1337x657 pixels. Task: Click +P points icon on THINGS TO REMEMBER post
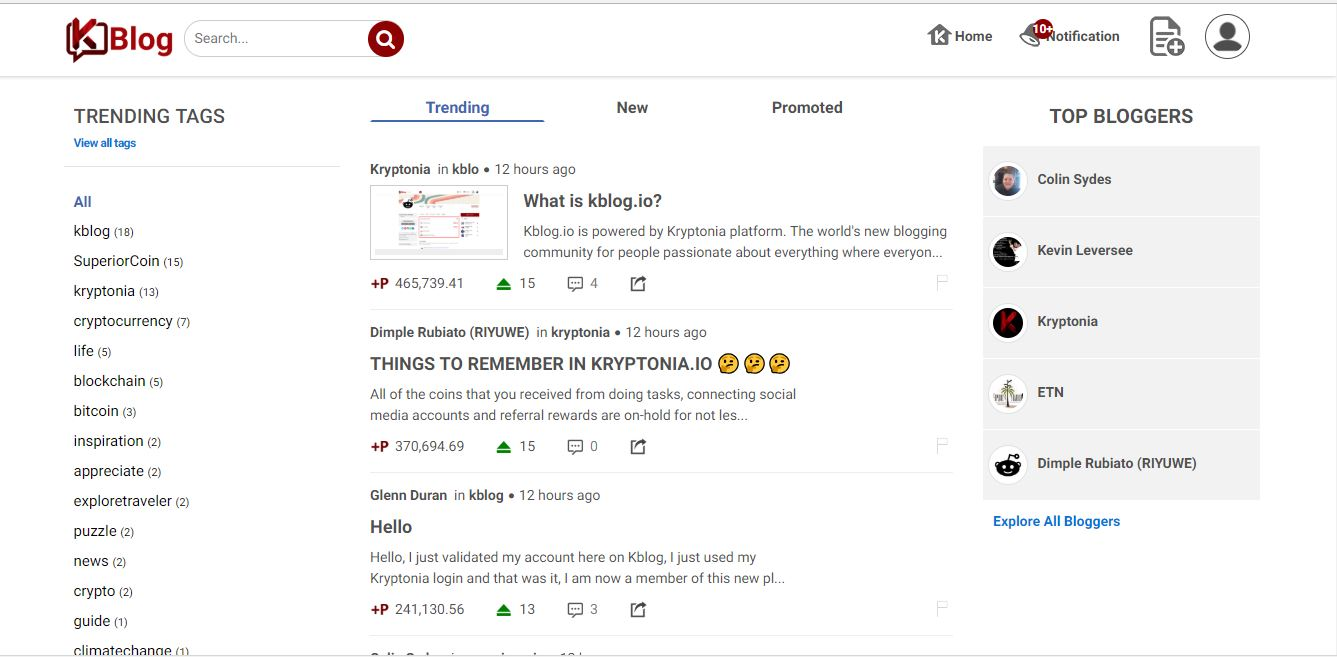(x=380, y=447)
